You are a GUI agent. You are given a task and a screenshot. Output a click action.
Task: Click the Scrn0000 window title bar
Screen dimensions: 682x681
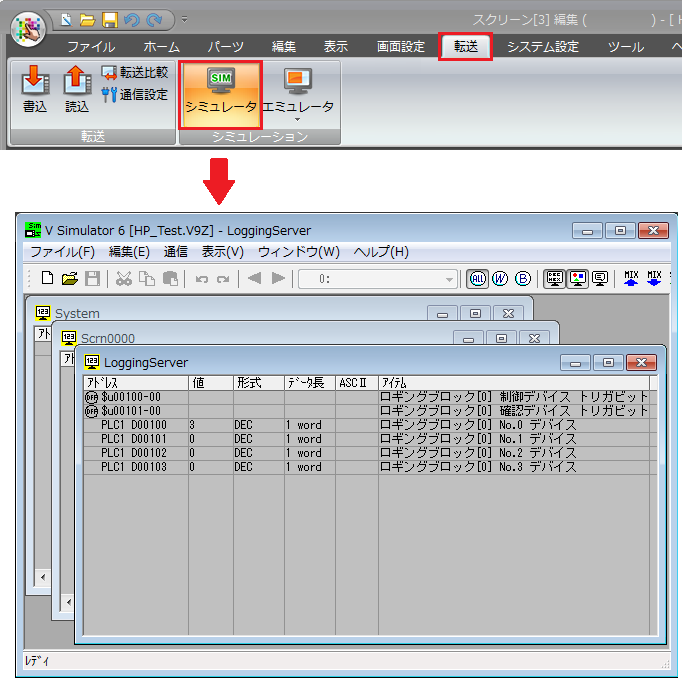click(x=250, y=338)
